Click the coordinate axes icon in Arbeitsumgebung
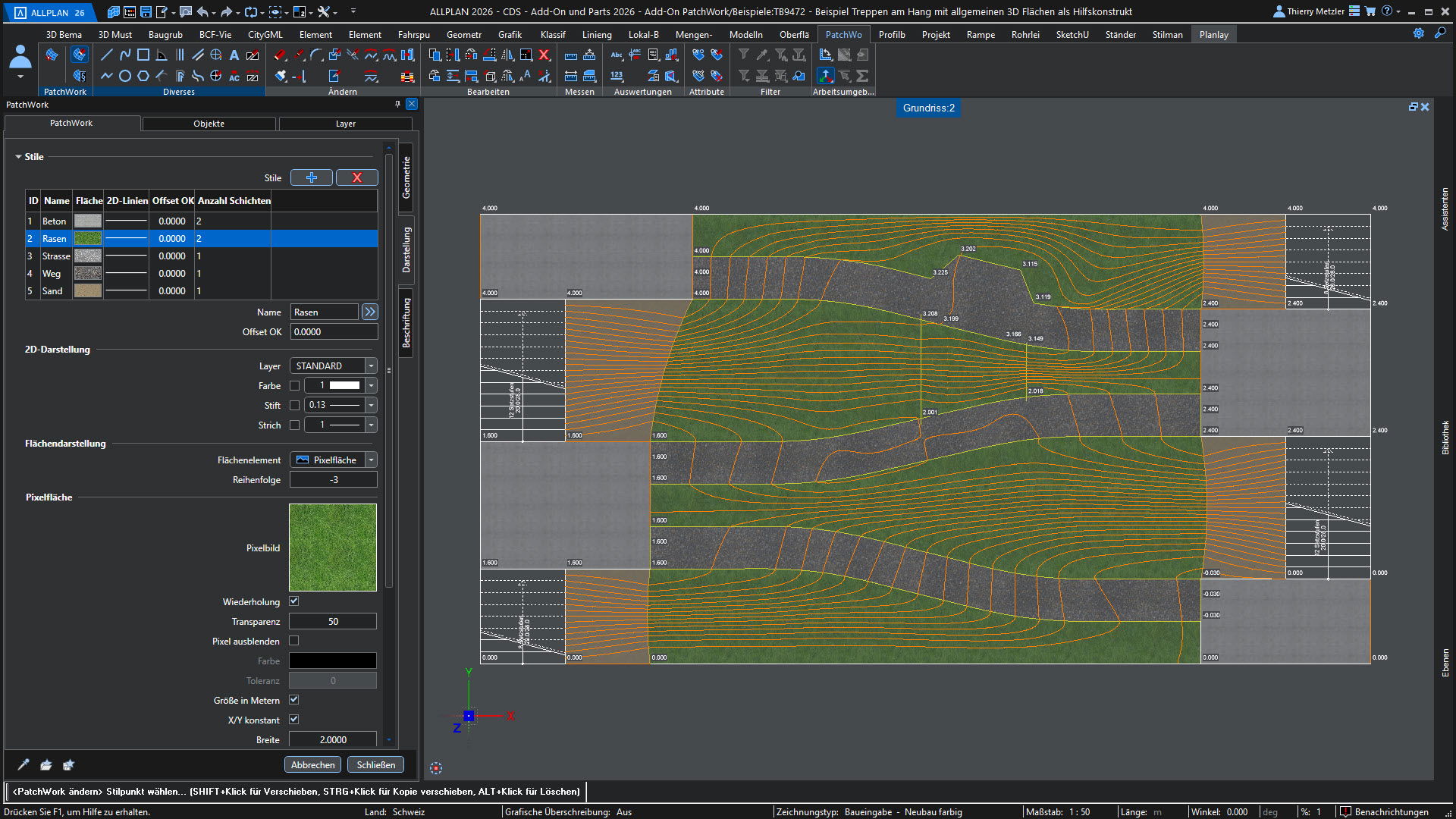1456x819 pixels. click(825, 76)
